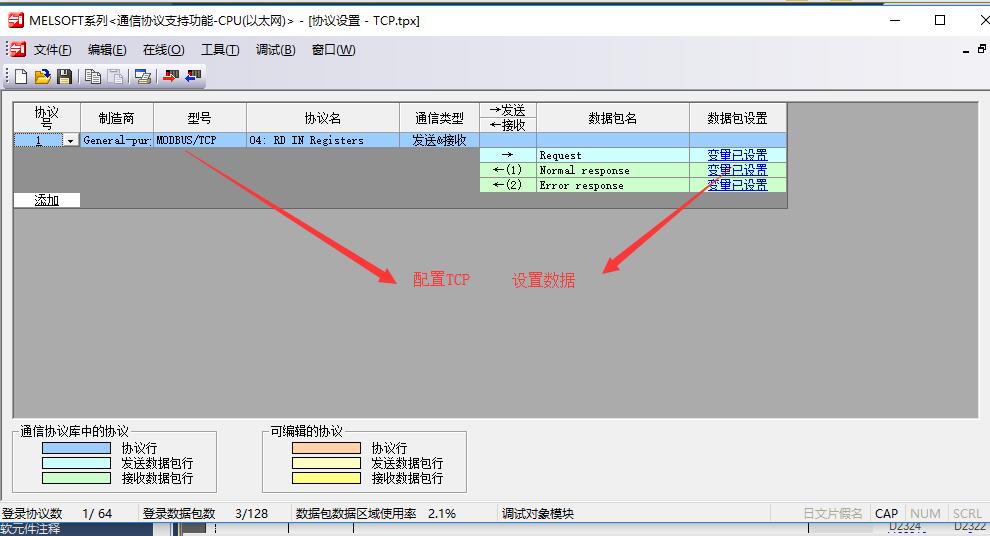Click the Copy toolbar icon
This screenshot has width=990, height=536.
[x=93, y=77]
